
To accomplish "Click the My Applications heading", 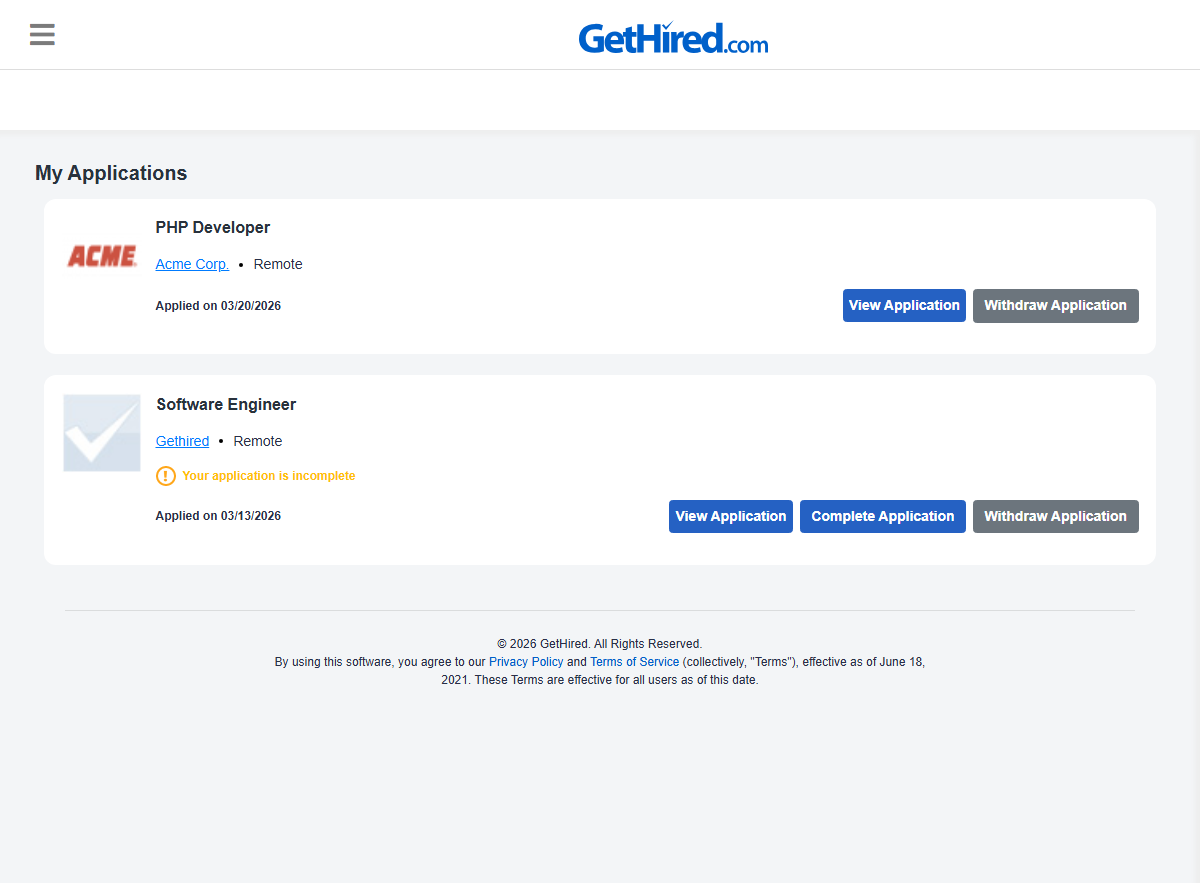I will pos(111,173).
